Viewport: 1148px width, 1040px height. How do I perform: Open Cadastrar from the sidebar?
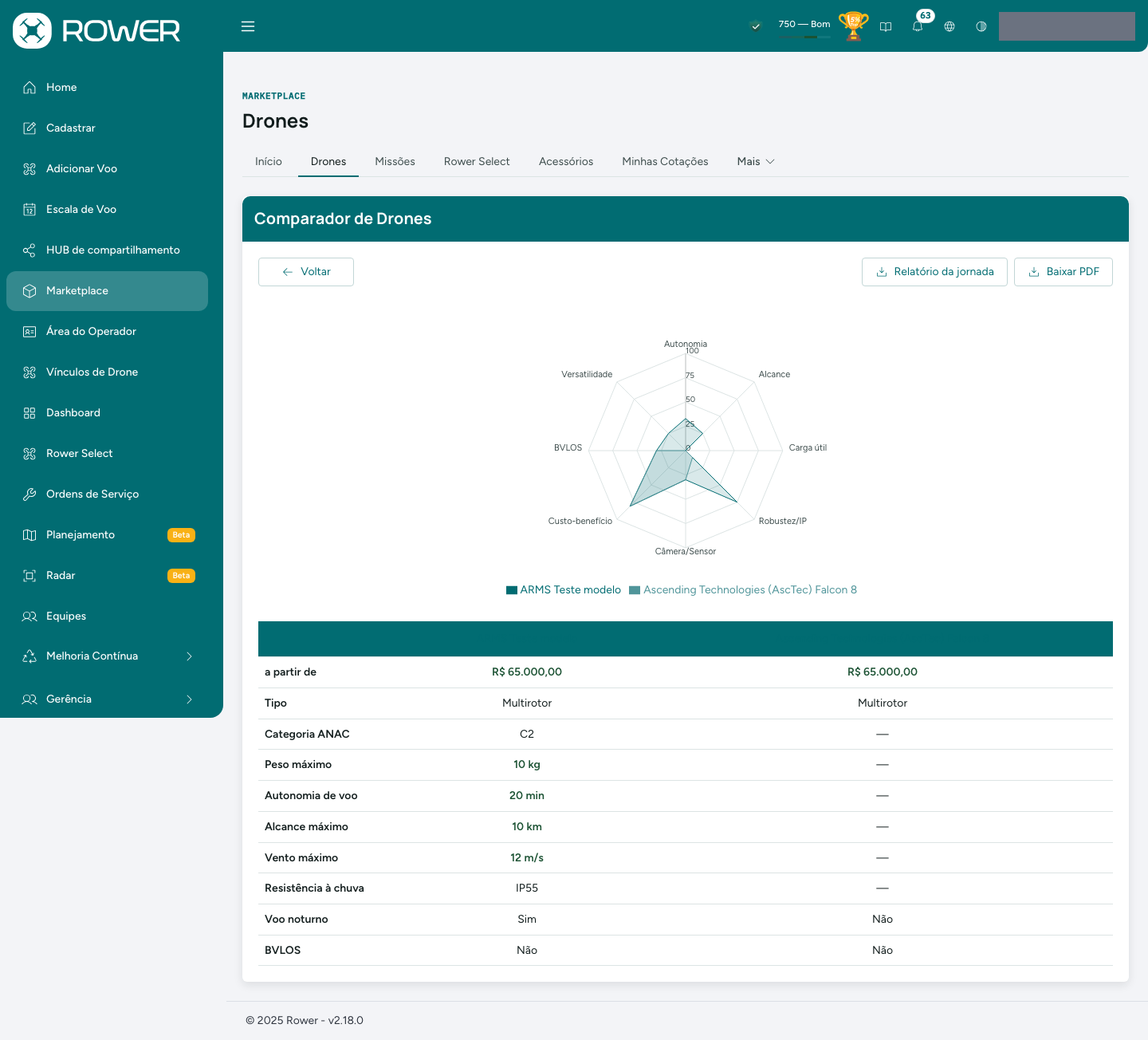click(x=107, y=128)
